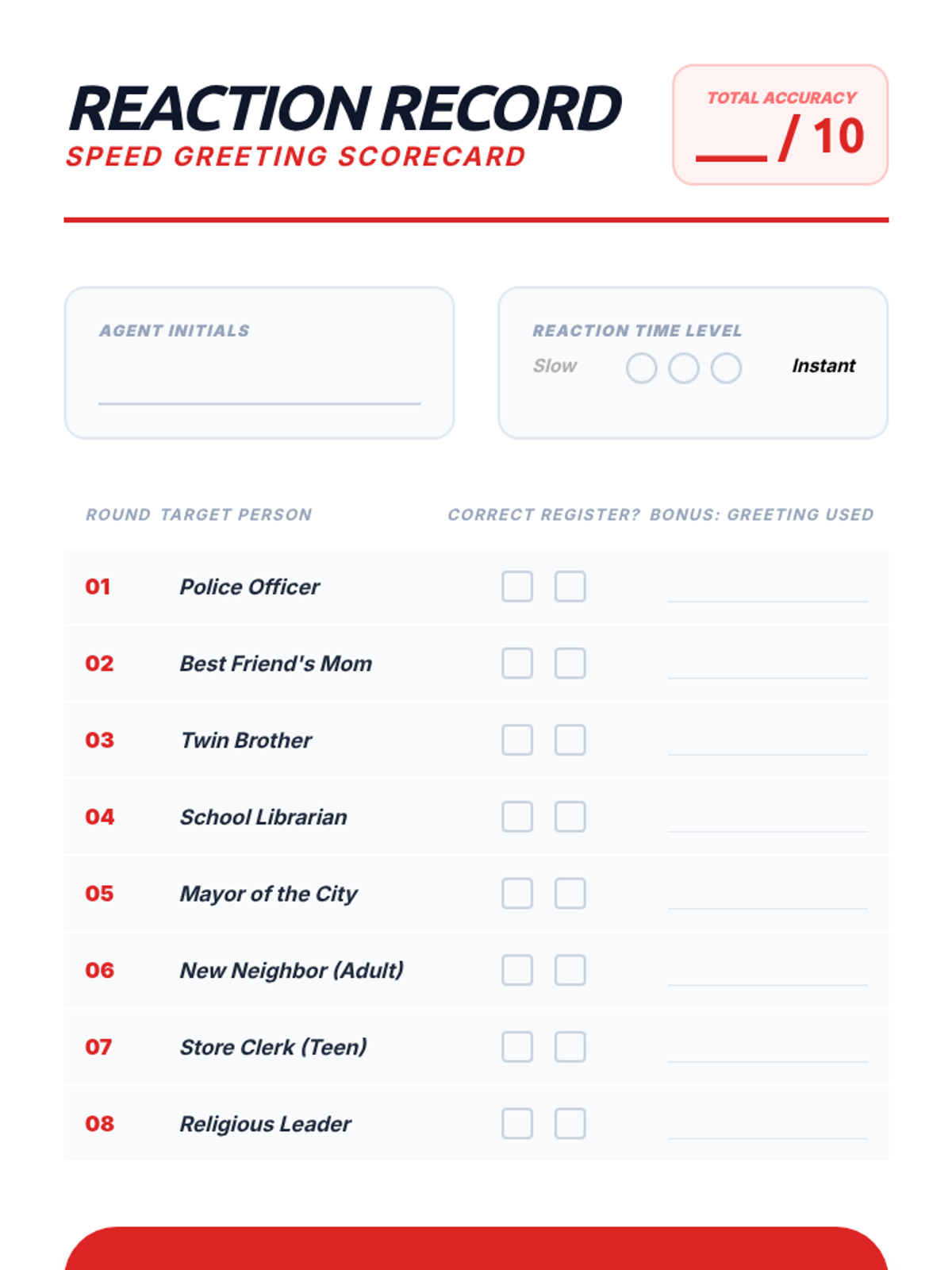Tick first checkbox for Religious Leader
Screen dimensions: 952x1270
(517, 1124)
